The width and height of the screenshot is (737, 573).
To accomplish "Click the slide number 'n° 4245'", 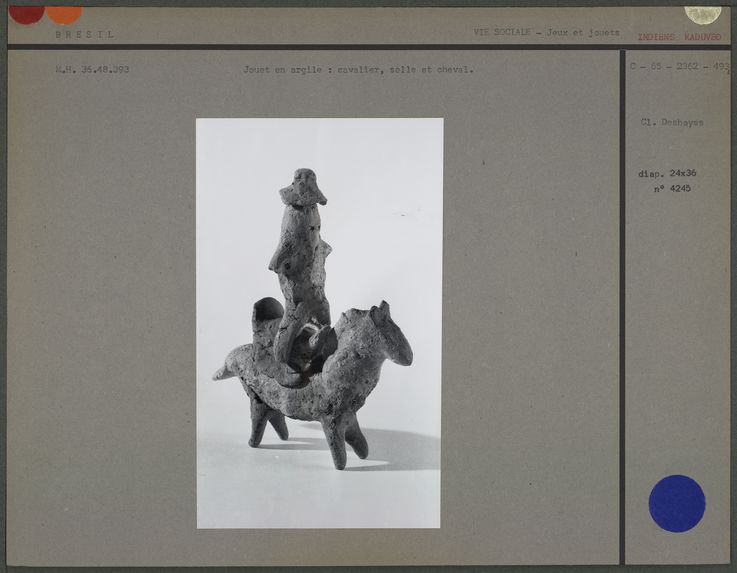I will (672, 188).
